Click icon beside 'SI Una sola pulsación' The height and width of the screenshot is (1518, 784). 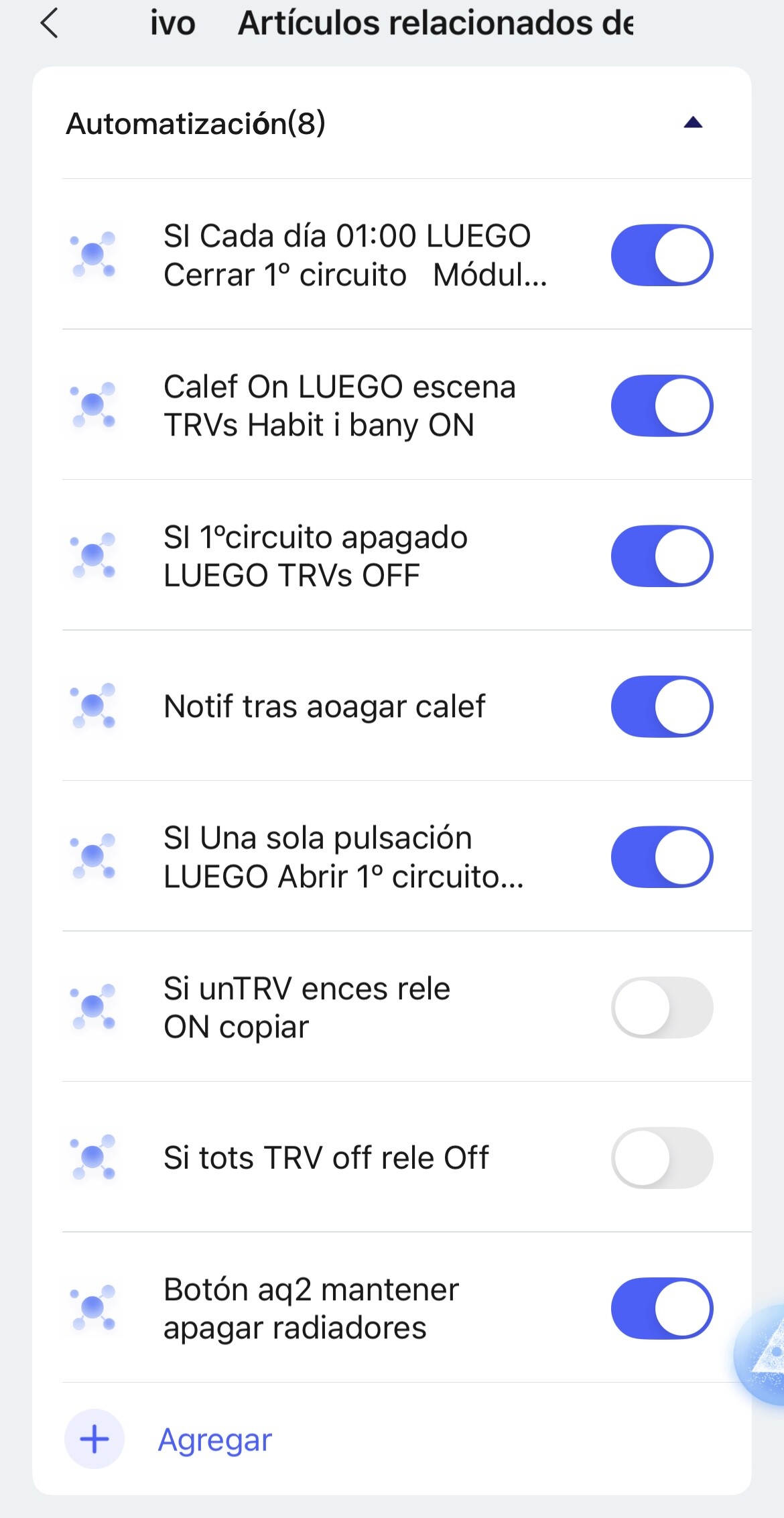tap(93, 857)
